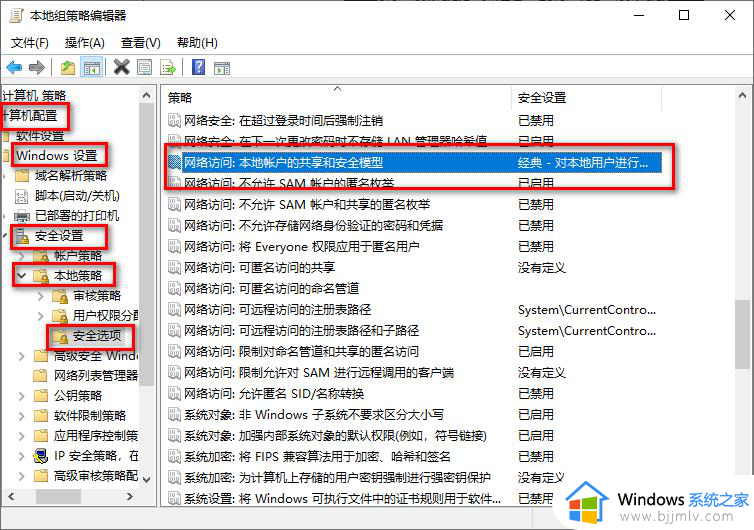Click the 用户权限分配 folder icon

[60, 316]
